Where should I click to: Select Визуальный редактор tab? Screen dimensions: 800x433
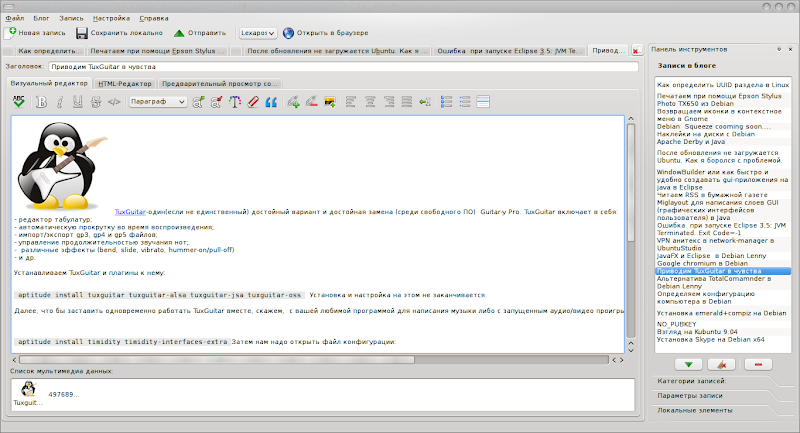[49, 83]
